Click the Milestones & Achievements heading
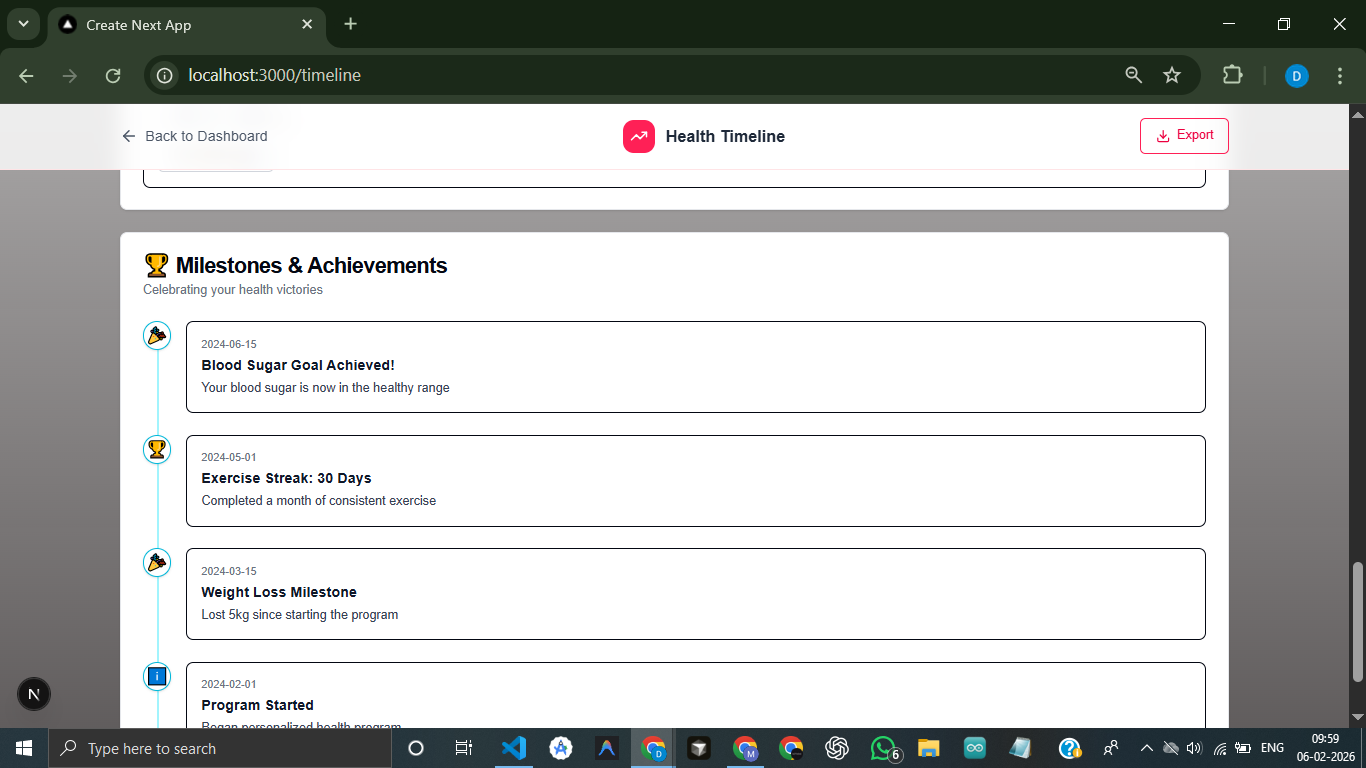Image resolution: width=1366 pixels, height=768 pixels. tap(311, 265)
